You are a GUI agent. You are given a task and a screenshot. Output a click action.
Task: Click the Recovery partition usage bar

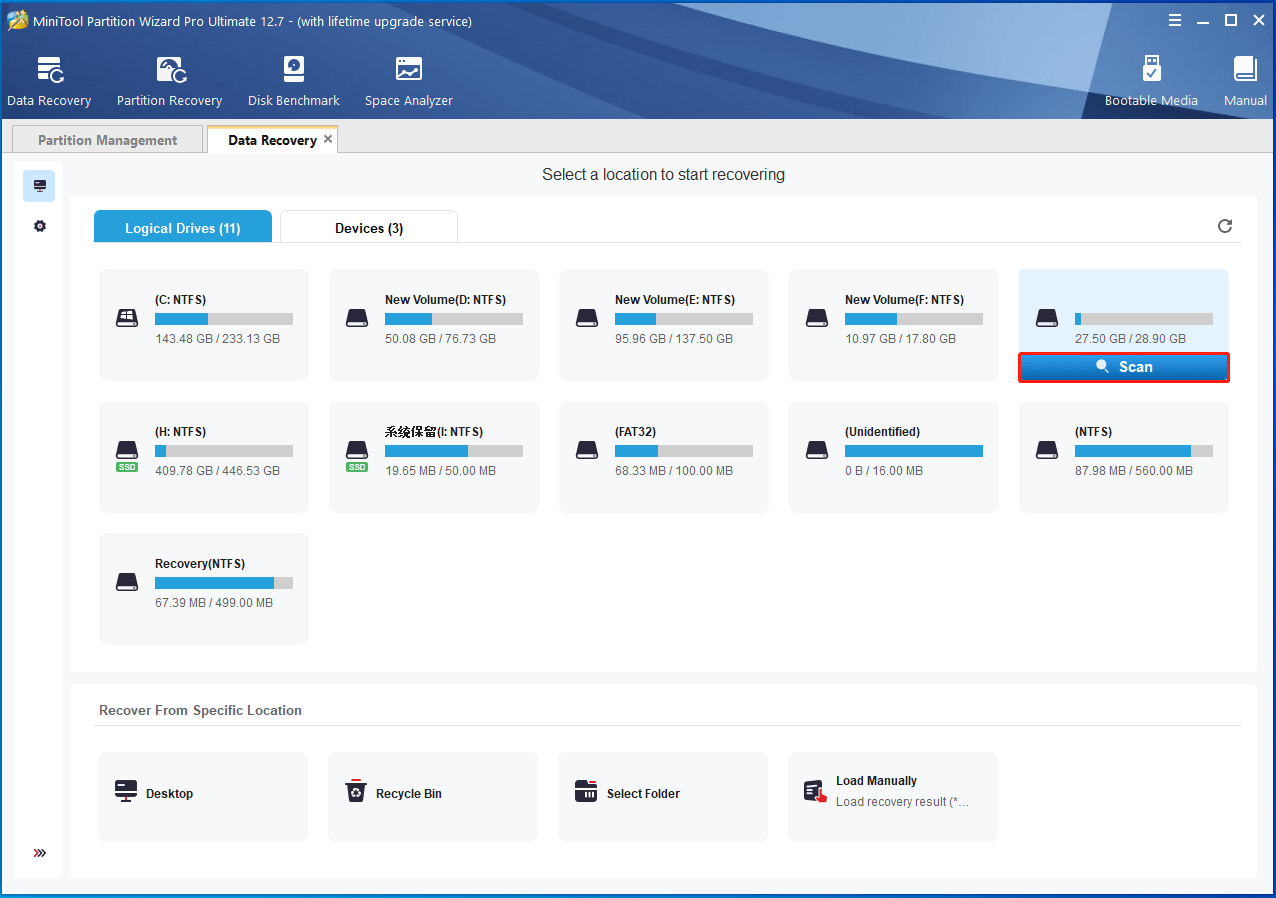pyautogui.click(x=224, y=583)
